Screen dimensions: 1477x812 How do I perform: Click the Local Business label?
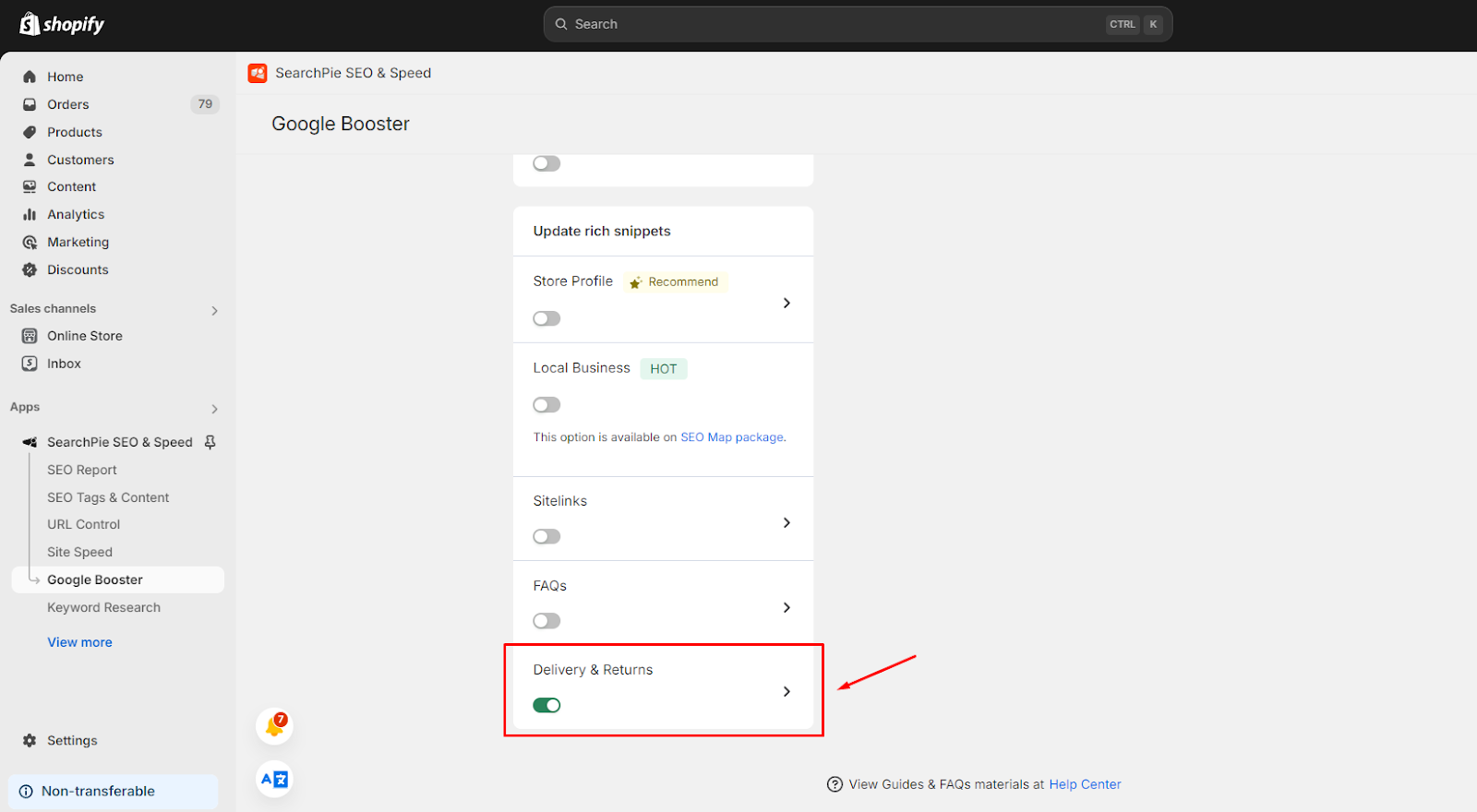582,368
